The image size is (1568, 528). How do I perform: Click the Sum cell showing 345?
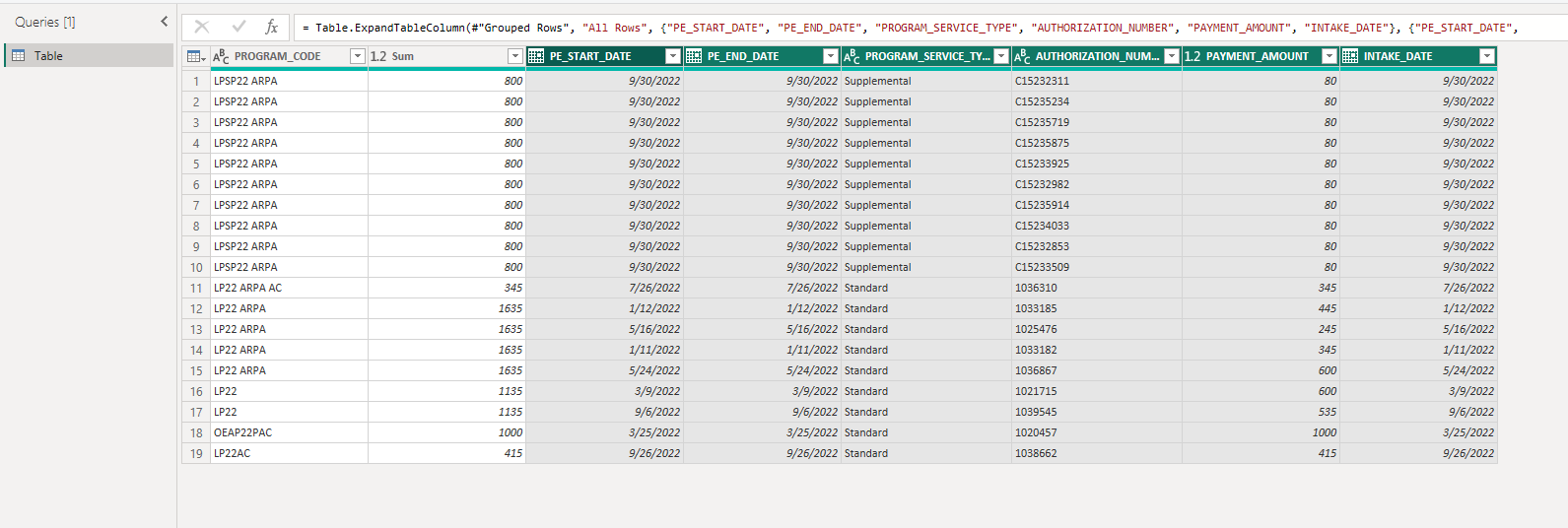[446, 288]
